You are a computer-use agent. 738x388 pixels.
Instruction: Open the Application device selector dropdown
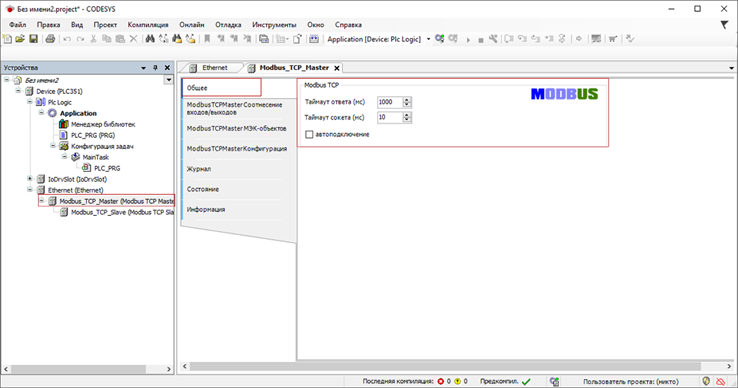pyautogui.click(x=428, y=39)
